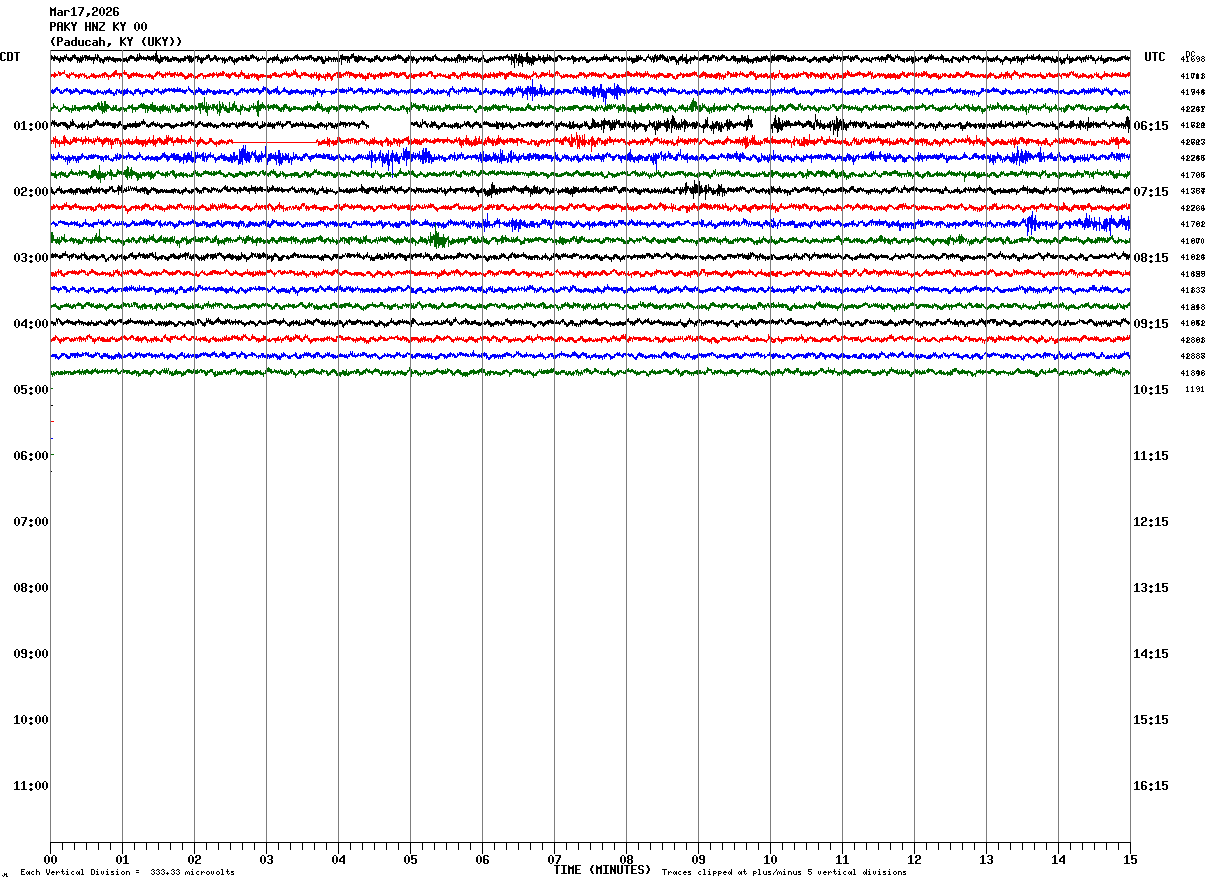Click the '10:15' UTC time label
Viewport: 1210px width, 886px height.
pos(1151,390)
